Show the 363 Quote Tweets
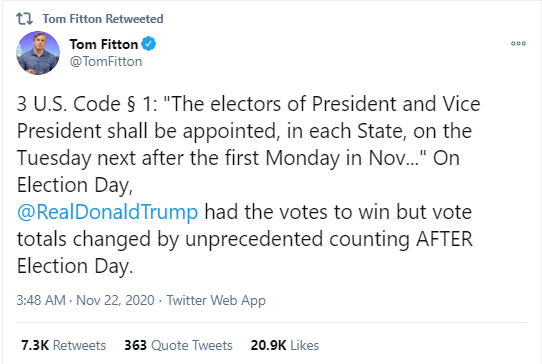 point(178,345)
